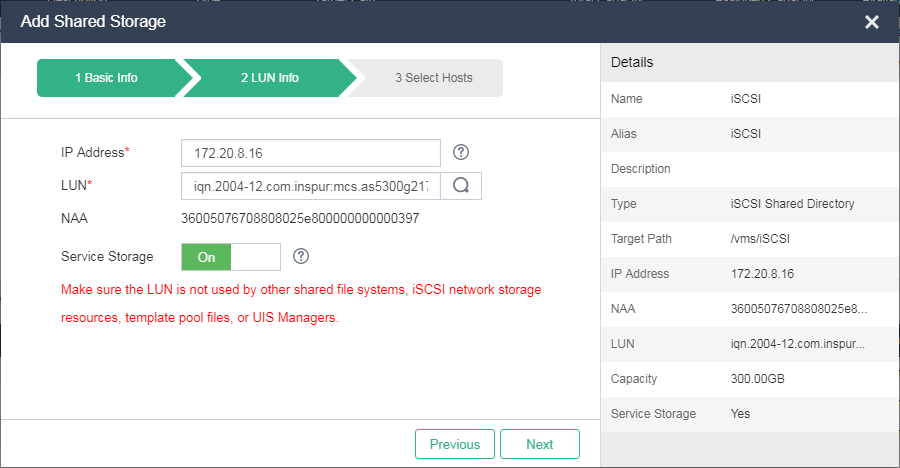900x468 pixels.
Task: Open help icon next to IP Address field
Action: click(x=461, y=152)
